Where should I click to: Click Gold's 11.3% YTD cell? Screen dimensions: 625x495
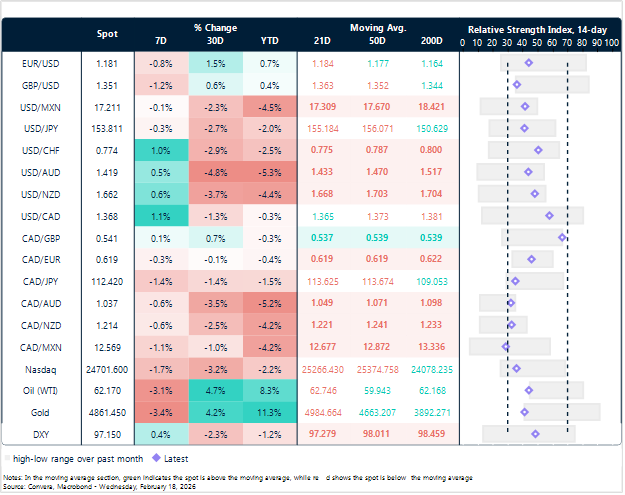click(x=269, y=412)
